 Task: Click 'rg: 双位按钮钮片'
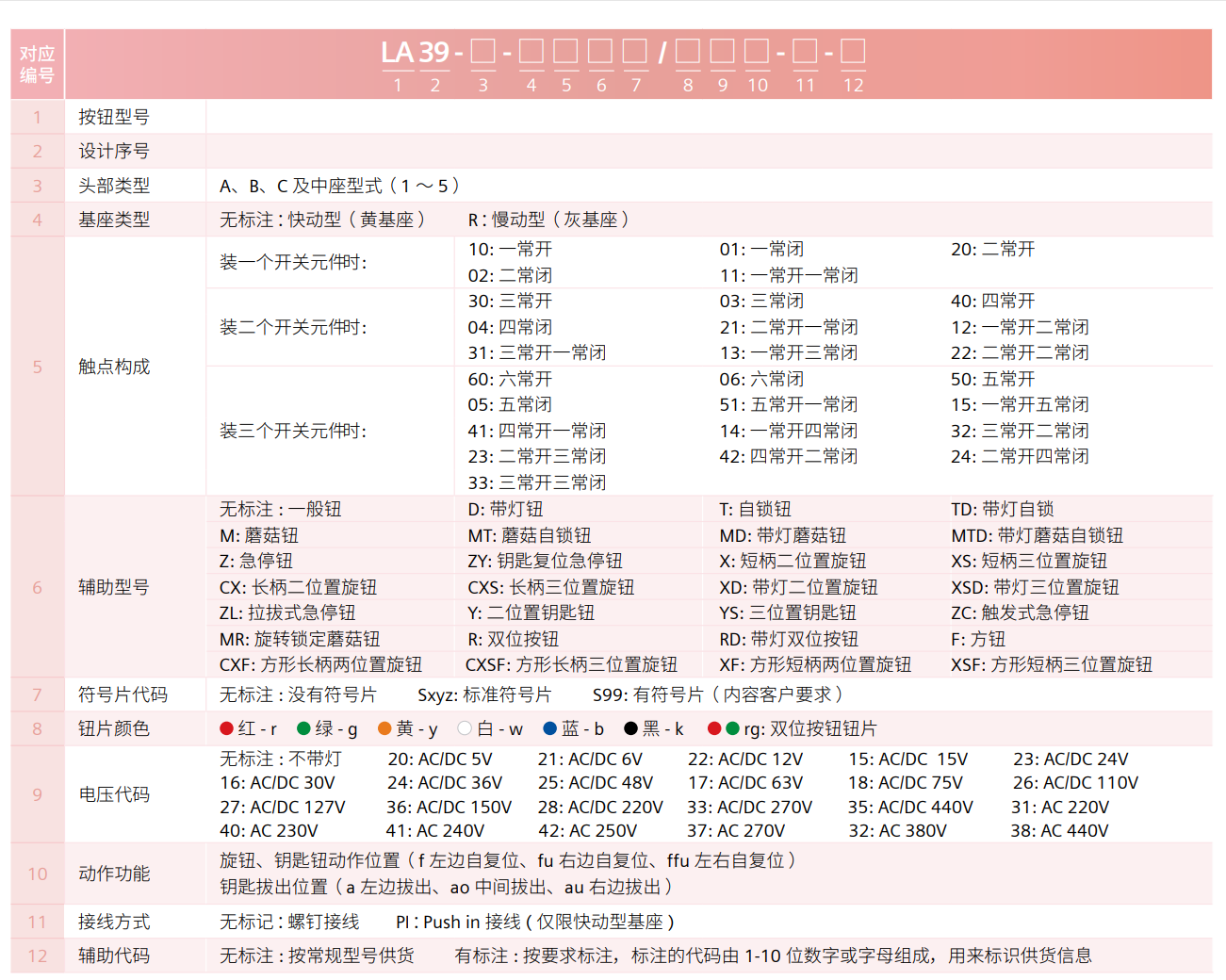[x=810, y=728]
